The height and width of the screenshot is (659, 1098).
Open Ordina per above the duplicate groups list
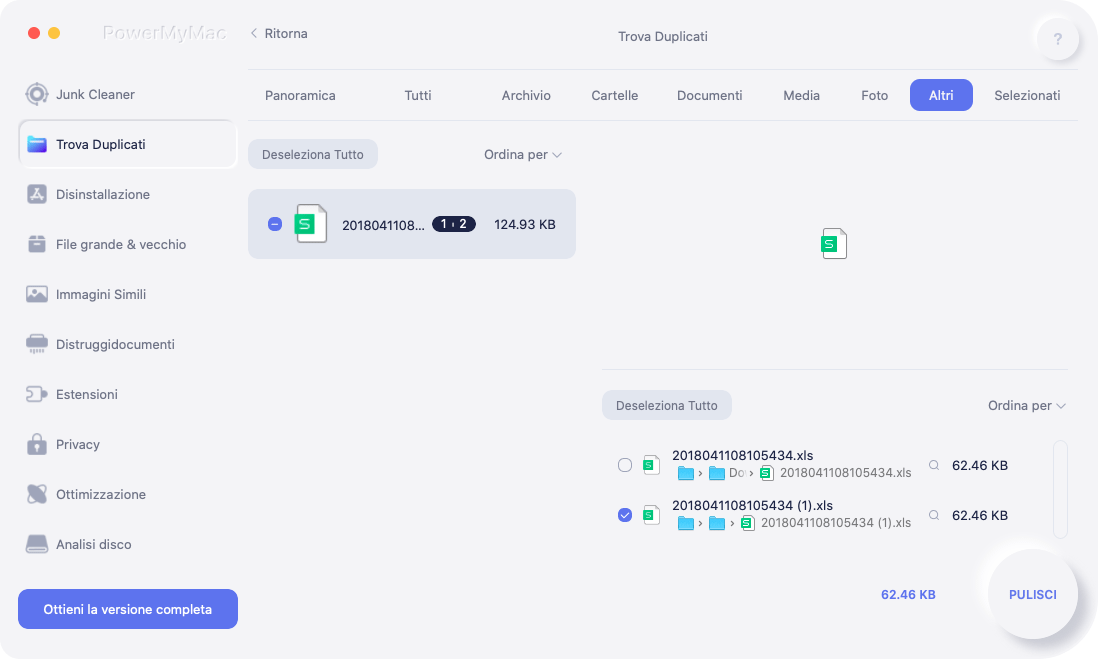point(522,155)
